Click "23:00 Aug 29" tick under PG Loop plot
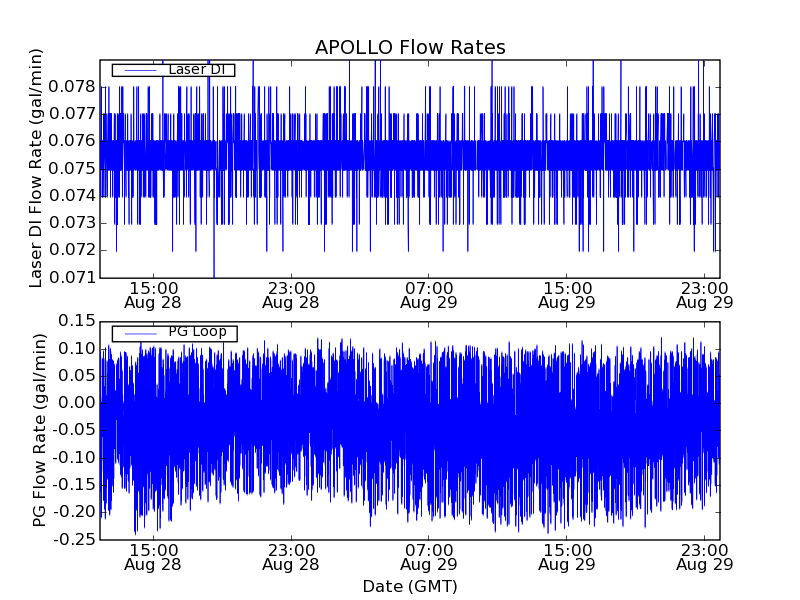Viewport: 800px width, 600px height. (x=705, y=557)
